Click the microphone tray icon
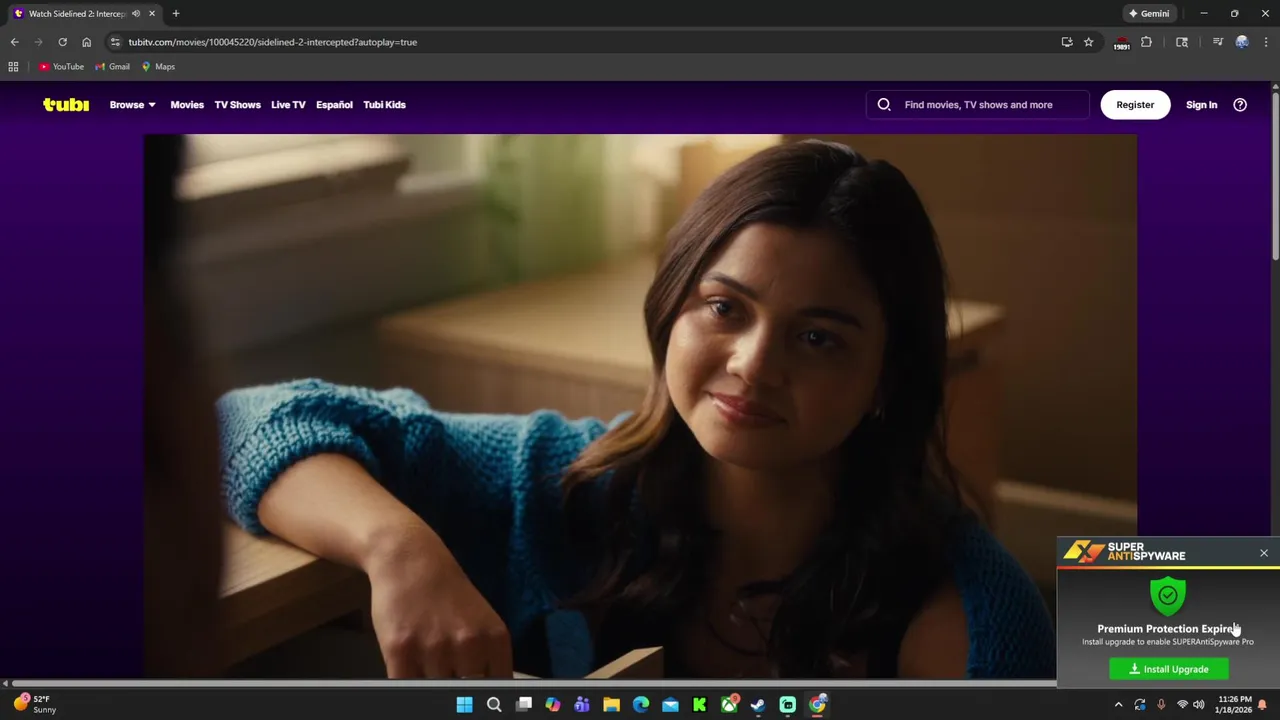Viewport: 1280px width, 720px height. (1161, 705)
